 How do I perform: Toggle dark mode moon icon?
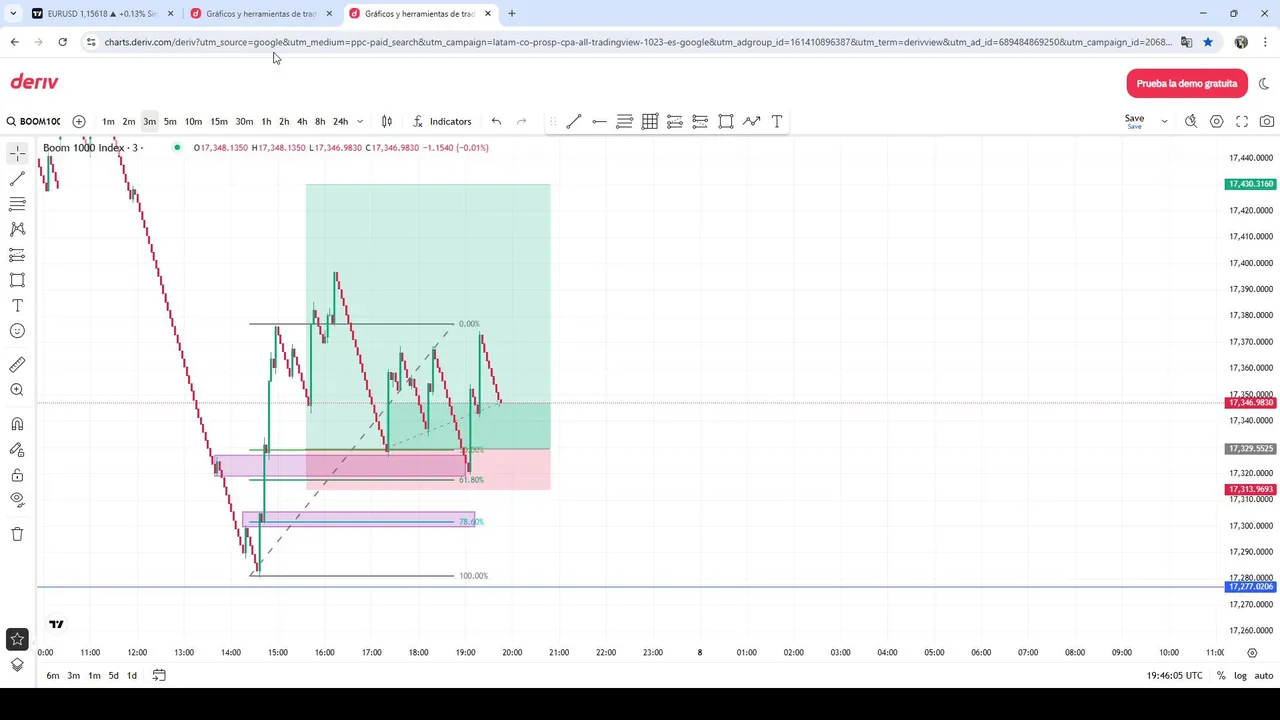1264,84
